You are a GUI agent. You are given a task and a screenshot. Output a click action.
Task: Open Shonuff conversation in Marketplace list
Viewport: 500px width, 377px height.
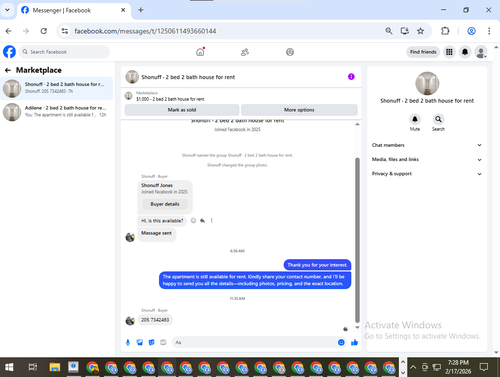(x=57, y=88)
